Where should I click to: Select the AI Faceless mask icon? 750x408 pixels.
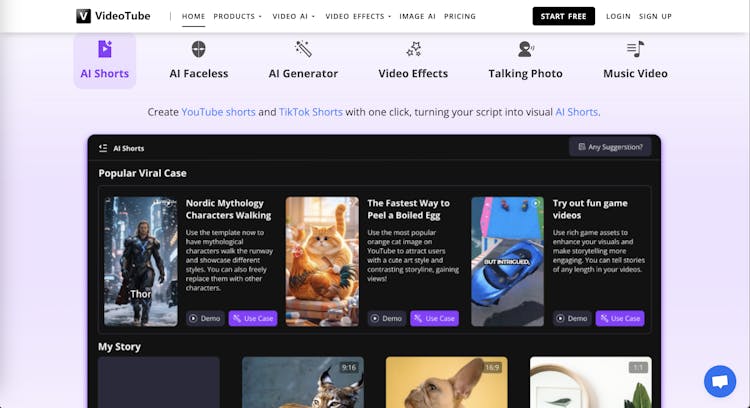199,49
